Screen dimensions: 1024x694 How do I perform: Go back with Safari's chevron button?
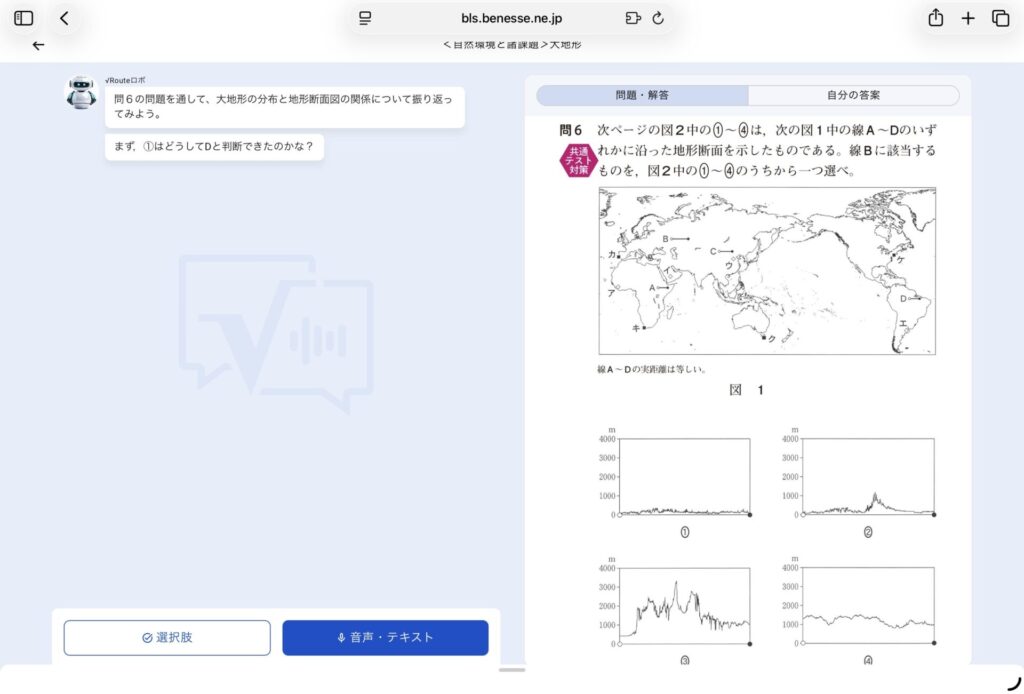pyautogui.click(x=64, y=18)
